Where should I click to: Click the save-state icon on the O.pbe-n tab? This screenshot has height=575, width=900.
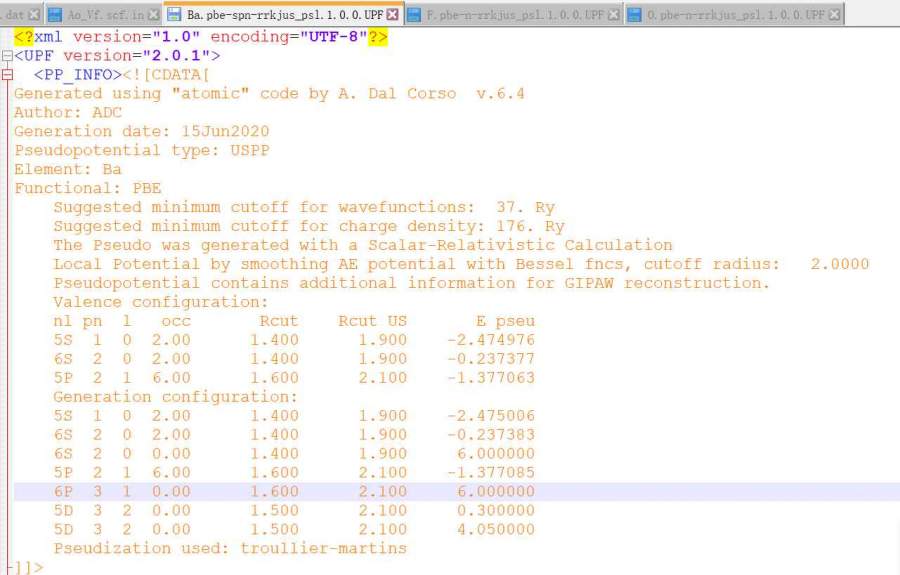(x=634, y=14)
